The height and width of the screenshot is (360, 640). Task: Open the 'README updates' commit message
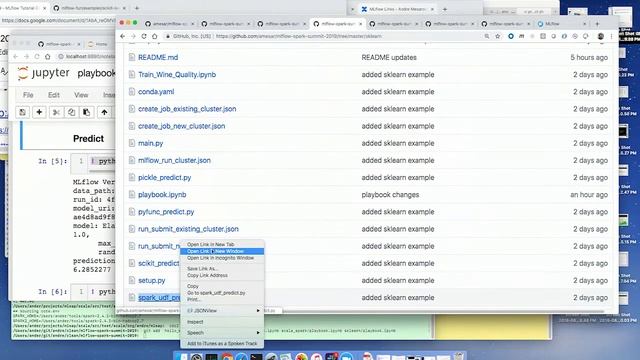(x=389, y=57)
